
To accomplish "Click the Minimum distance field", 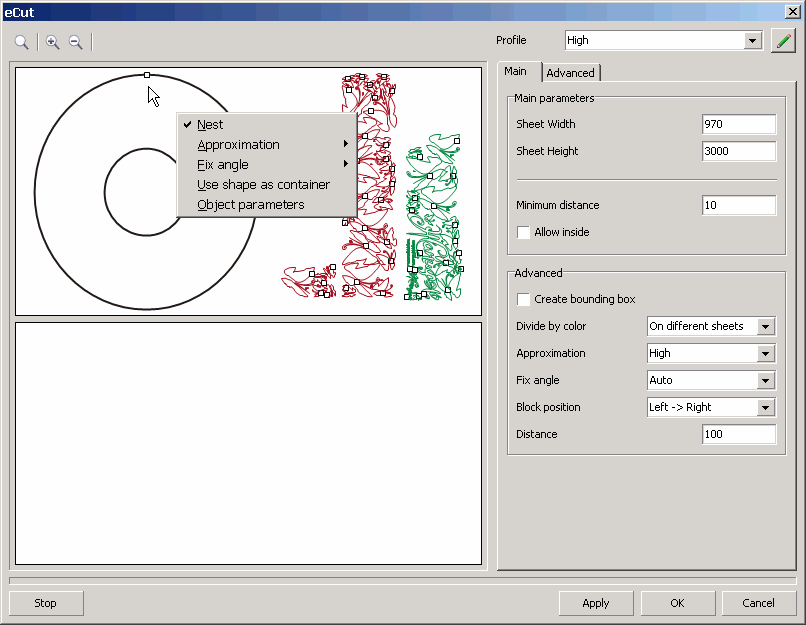I will pos(739,205).
